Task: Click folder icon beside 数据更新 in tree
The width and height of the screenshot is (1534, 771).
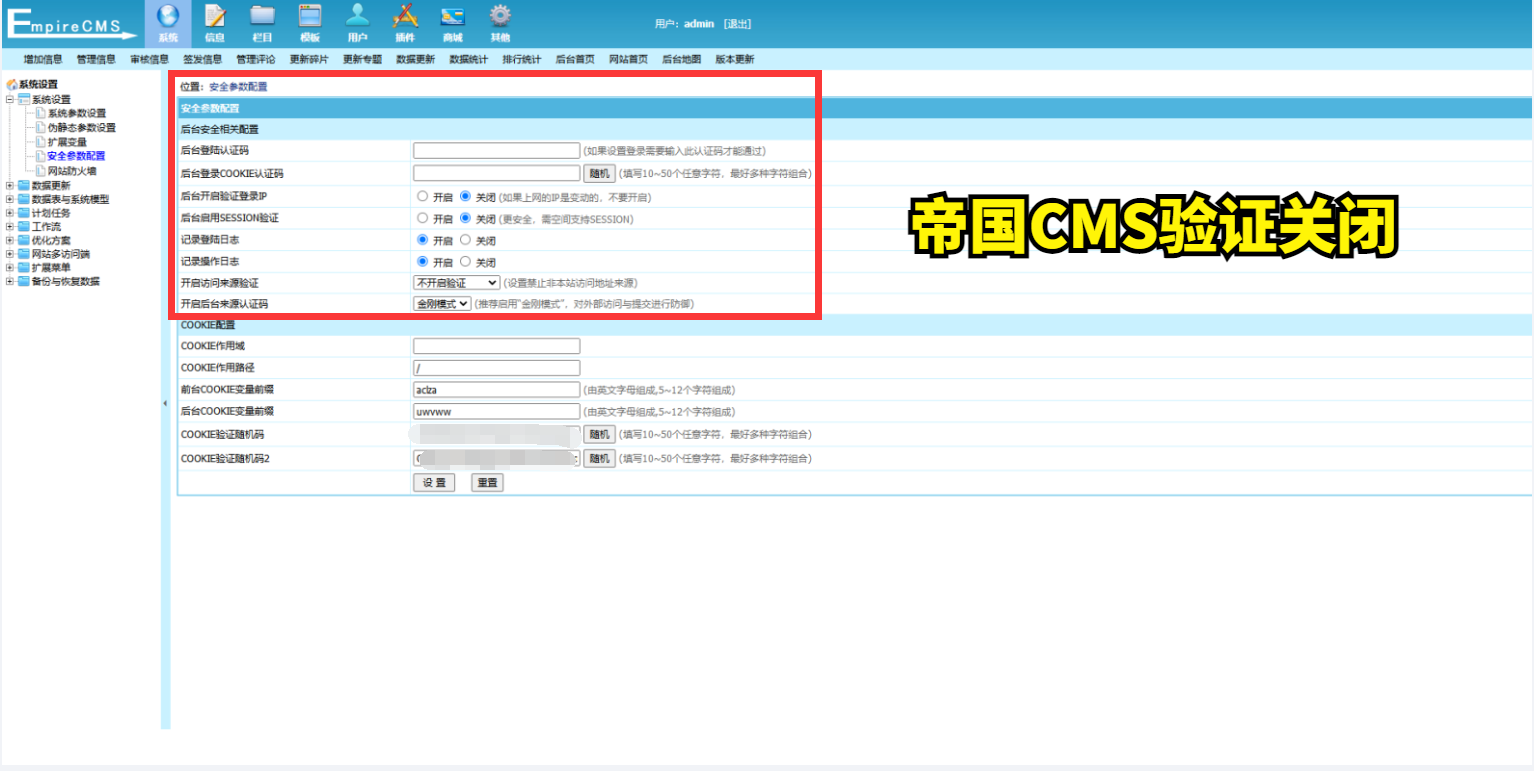Action: tap(24, 185)
